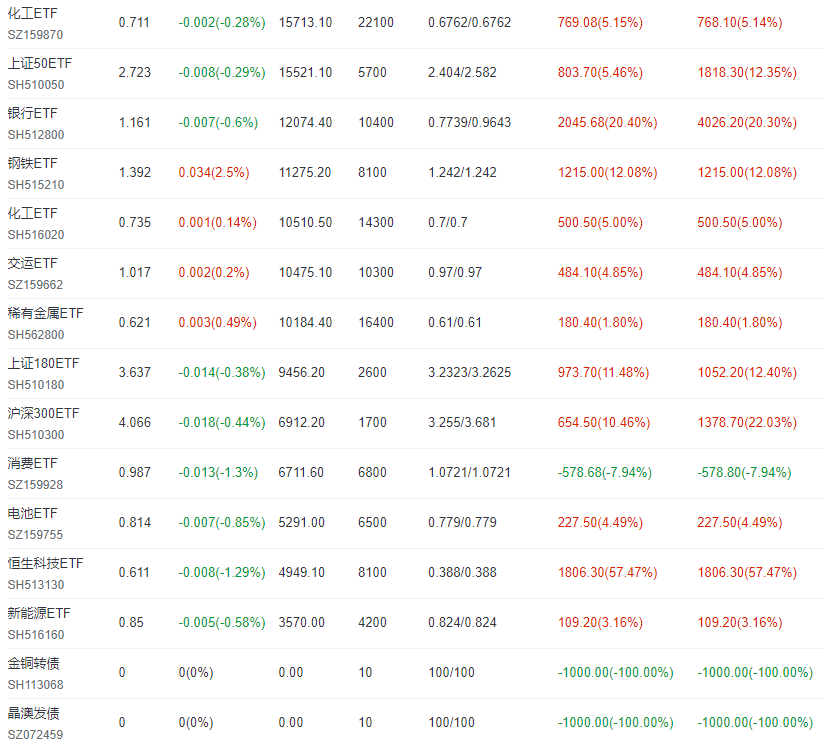
Task: Click profit 769.08(5.15%)
Action: click(x=600, y=23)
